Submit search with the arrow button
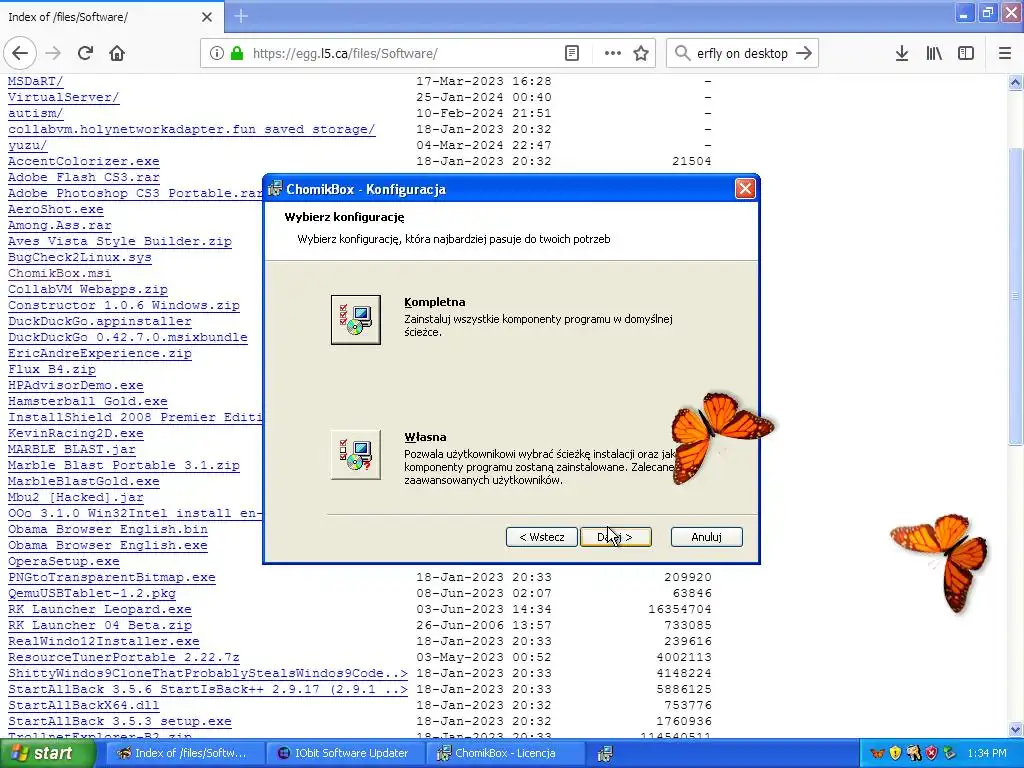Screen dimensions: 1024x768 [804, 54]
